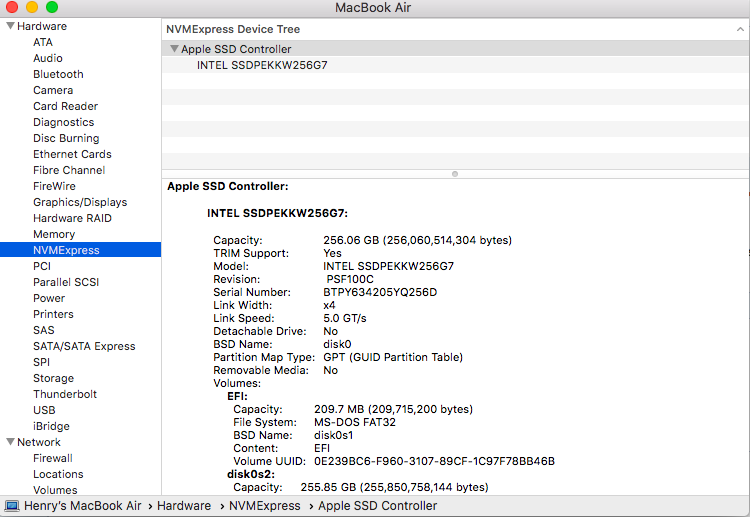Click the NVMExpress Device Tree sort chevron
Screen dimensions: 750x517
(x=740, y=29)
